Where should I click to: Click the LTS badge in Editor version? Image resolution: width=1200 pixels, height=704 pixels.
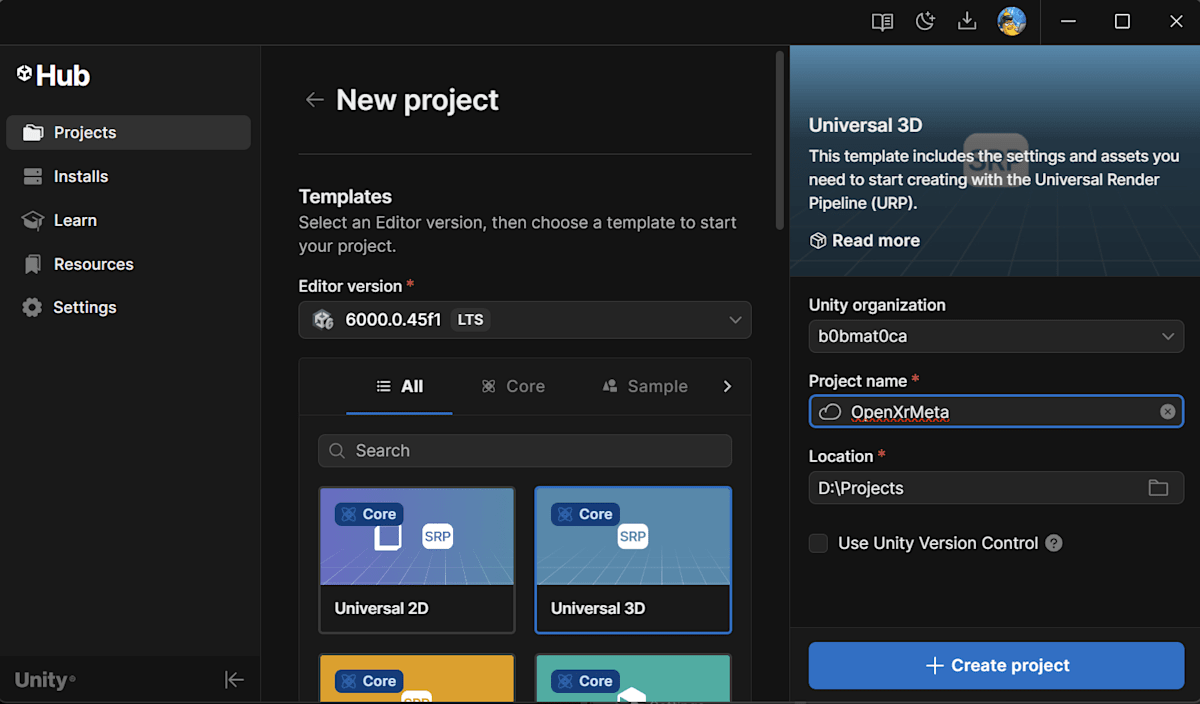[x=470, y=320]
